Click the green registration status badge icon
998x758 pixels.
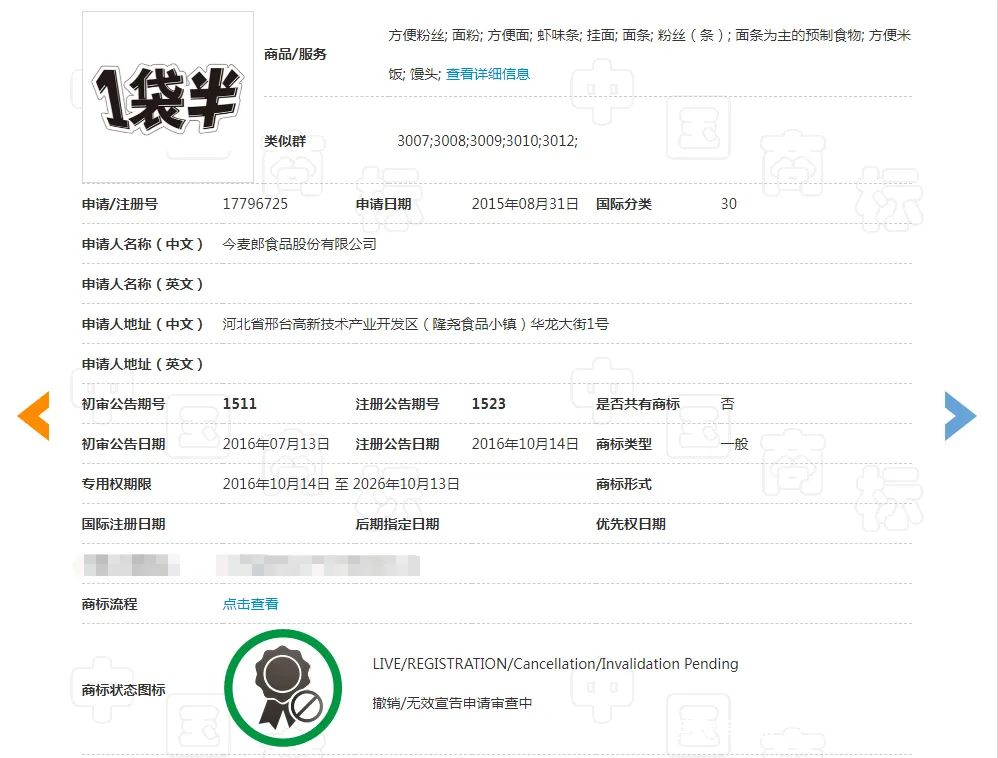click(283, 688)
